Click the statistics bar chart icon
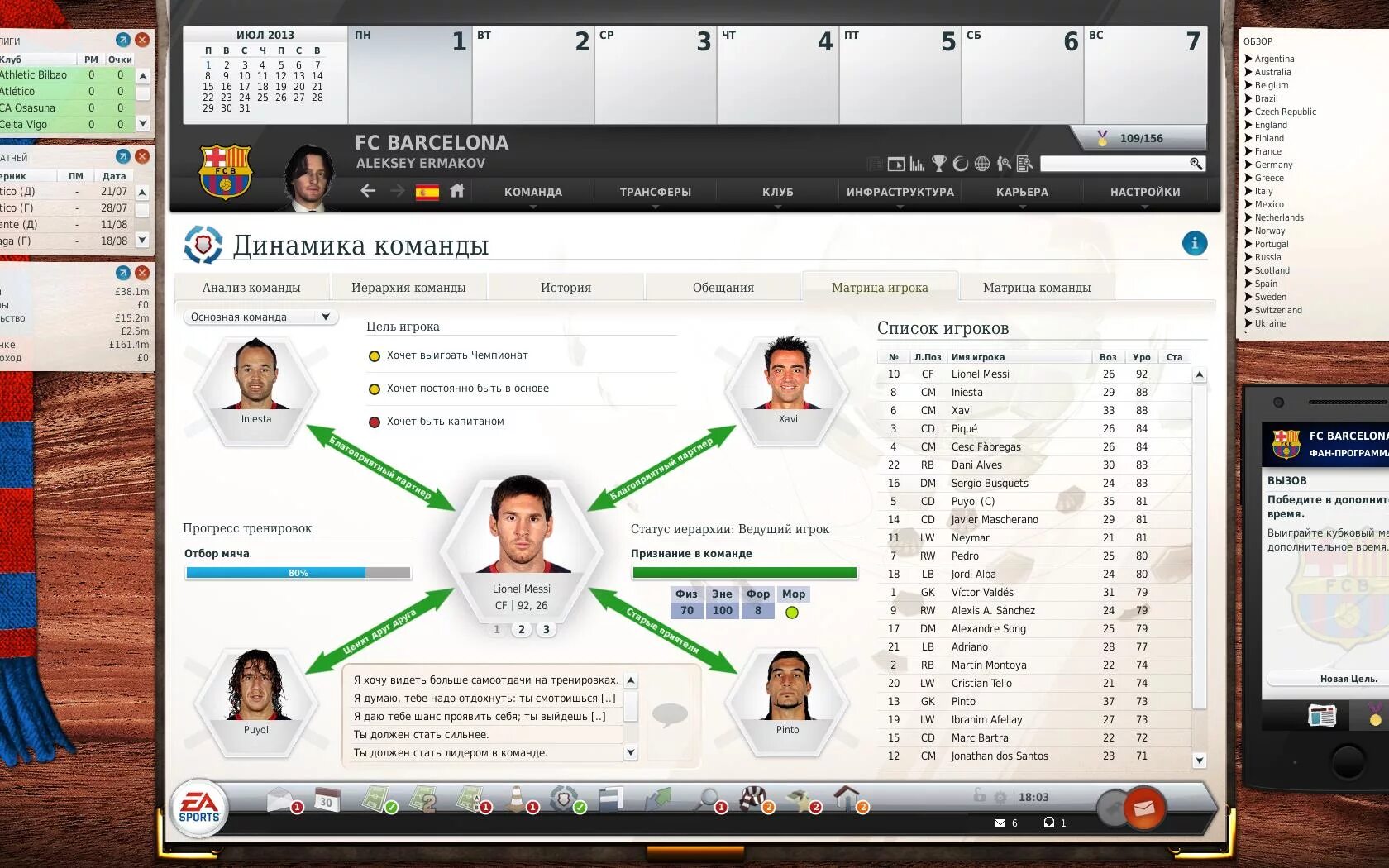Image resolution: width=1389 pixels, height=868 pixels. (x=917, y=164)
